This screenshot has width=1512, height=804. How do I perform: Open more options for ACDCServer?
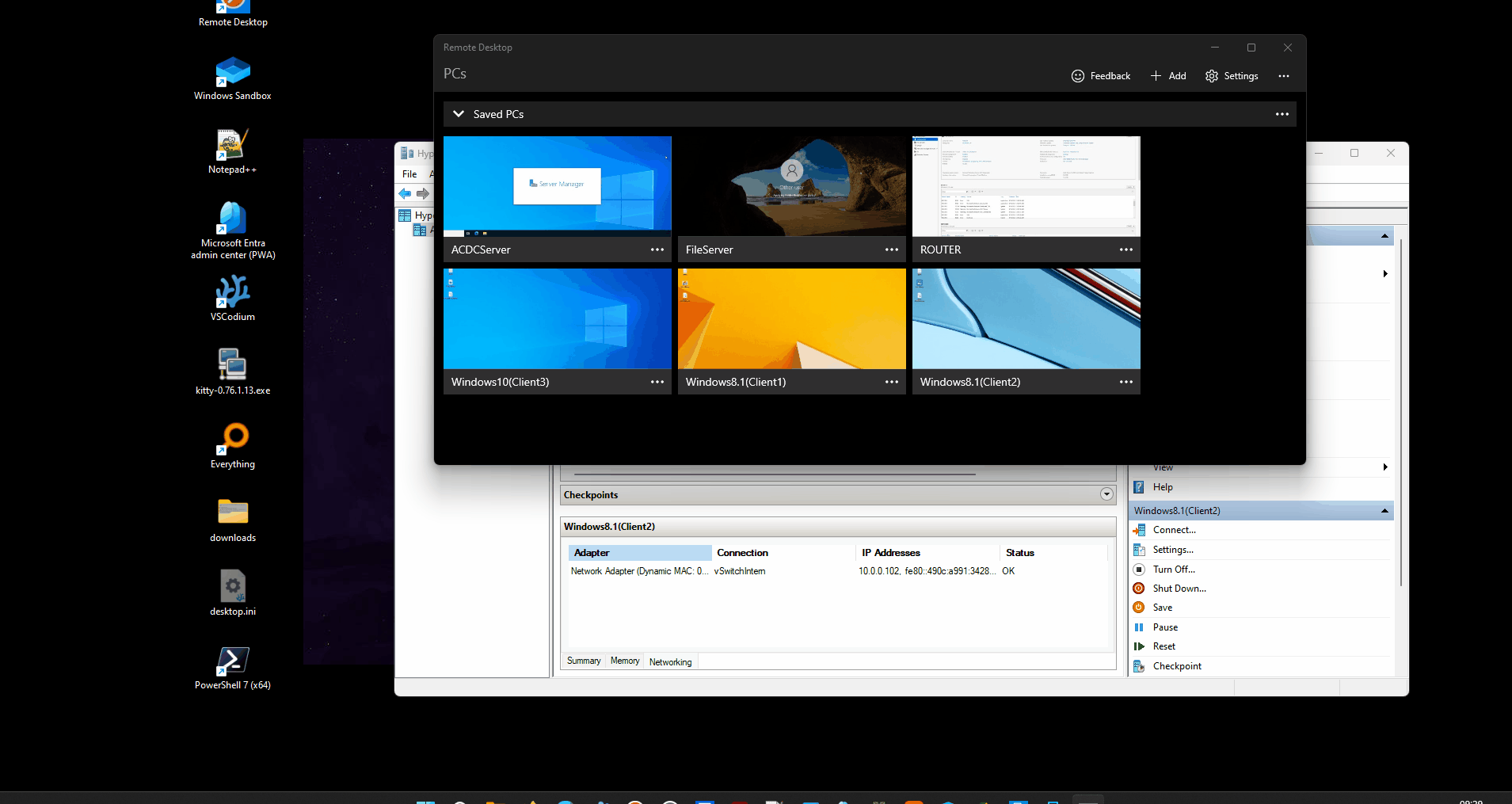coord(657,250)
